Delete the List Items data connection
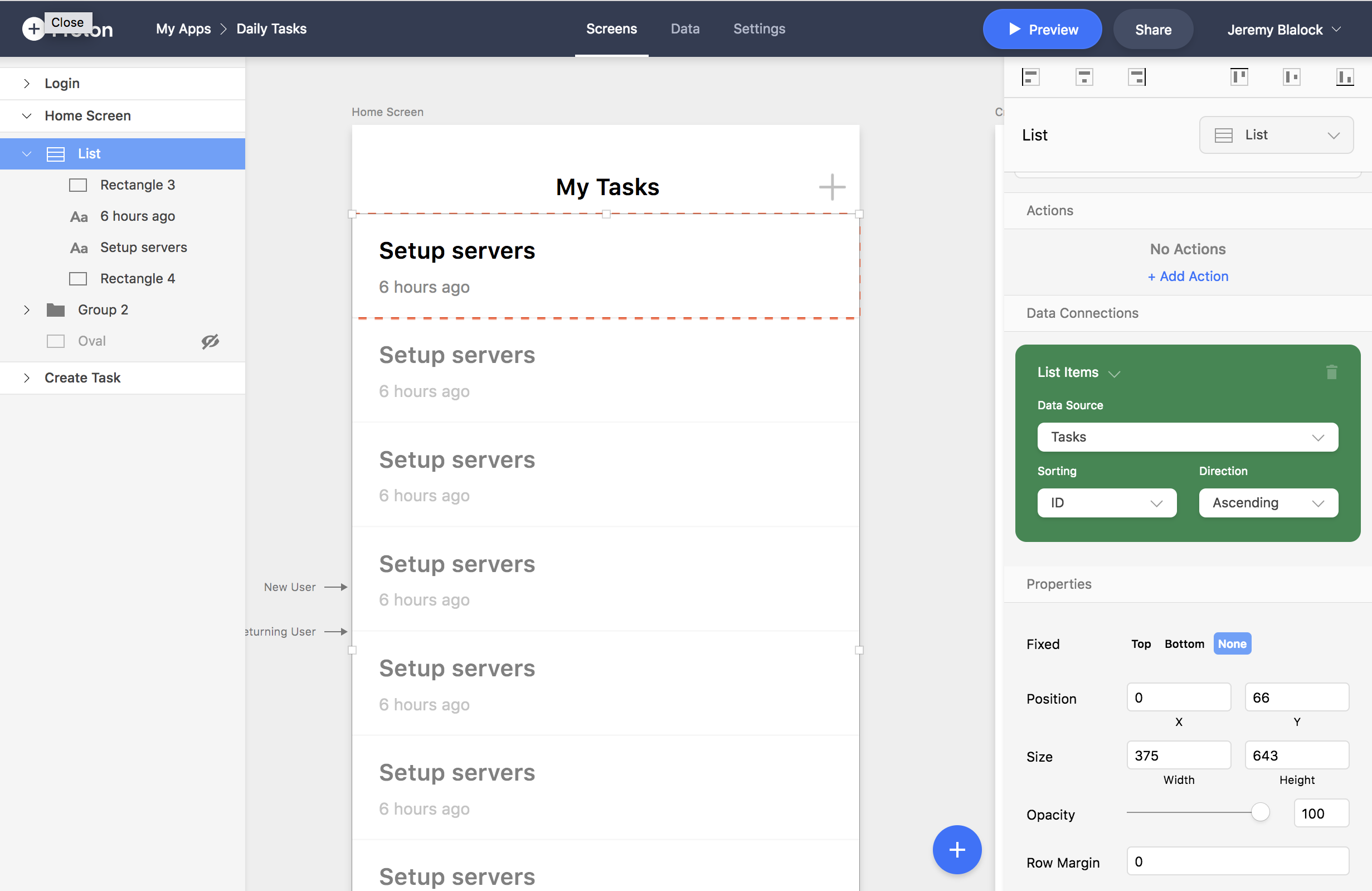 (1331, 372)
